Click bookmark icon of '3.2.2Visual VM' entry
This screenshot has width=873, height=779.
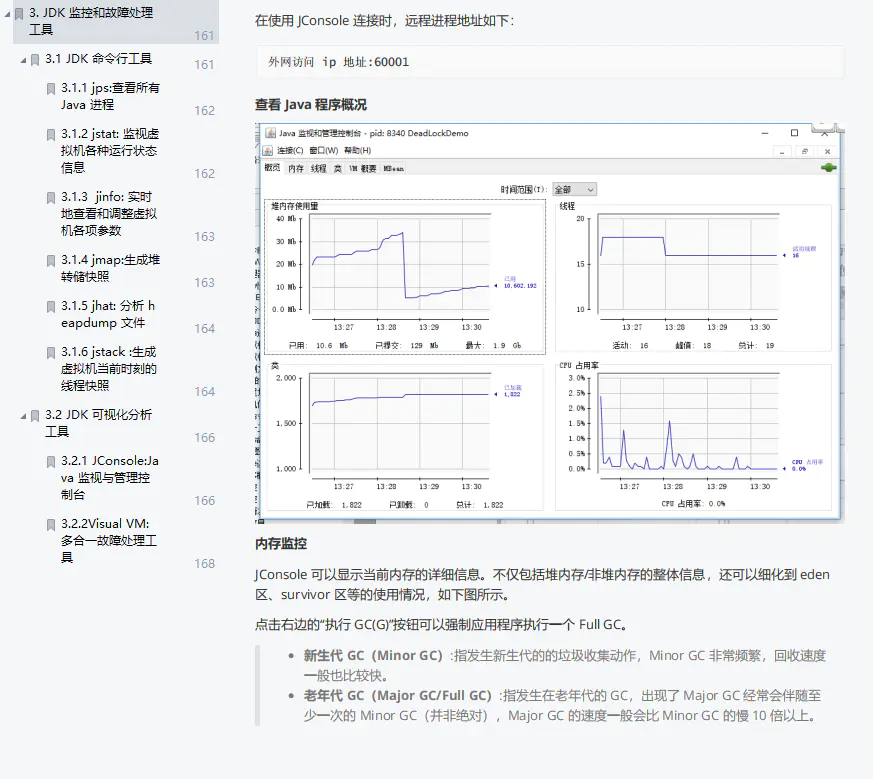51,525
